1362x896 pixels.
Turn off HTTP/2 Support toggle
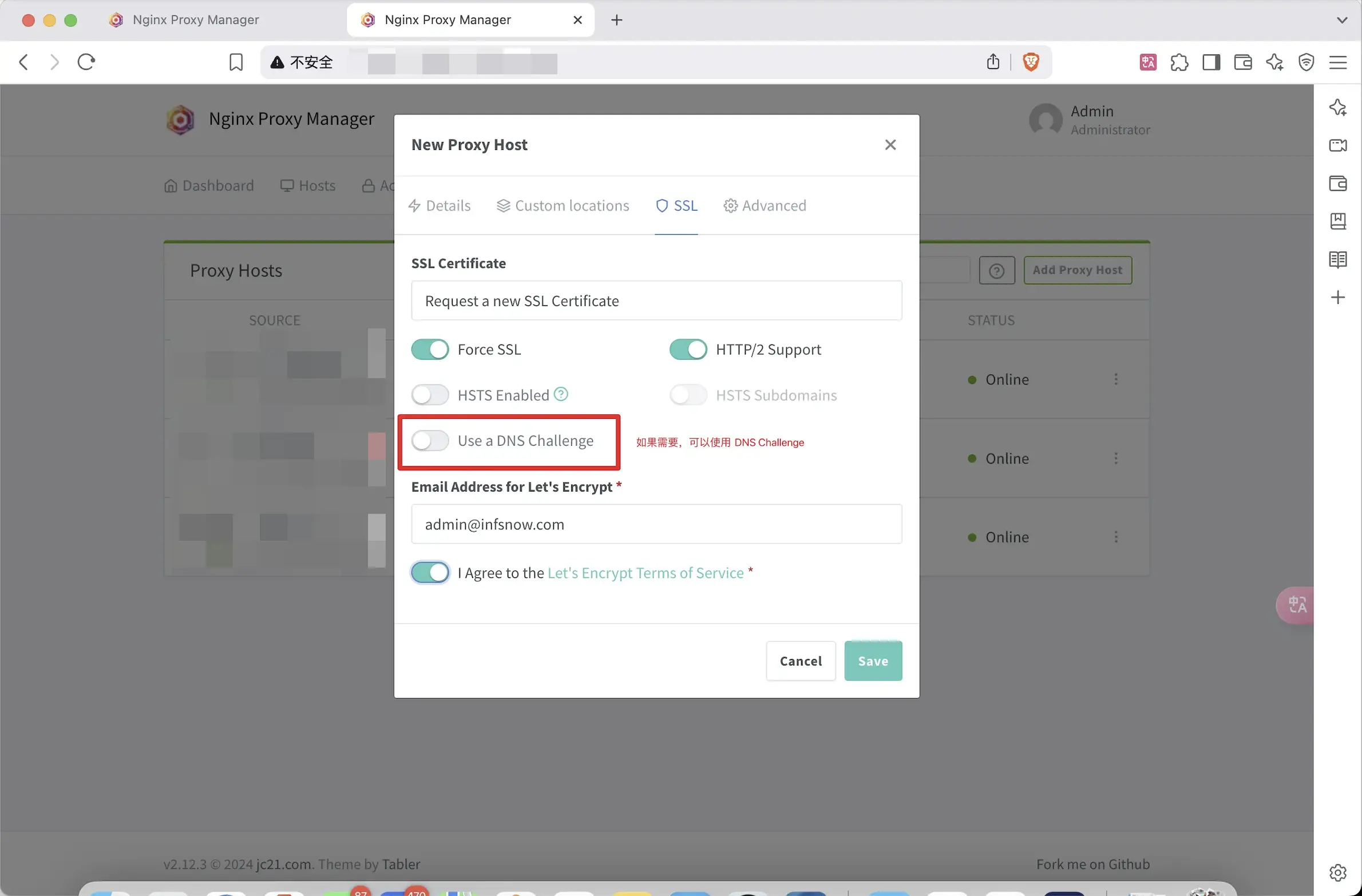pos(688,349)
